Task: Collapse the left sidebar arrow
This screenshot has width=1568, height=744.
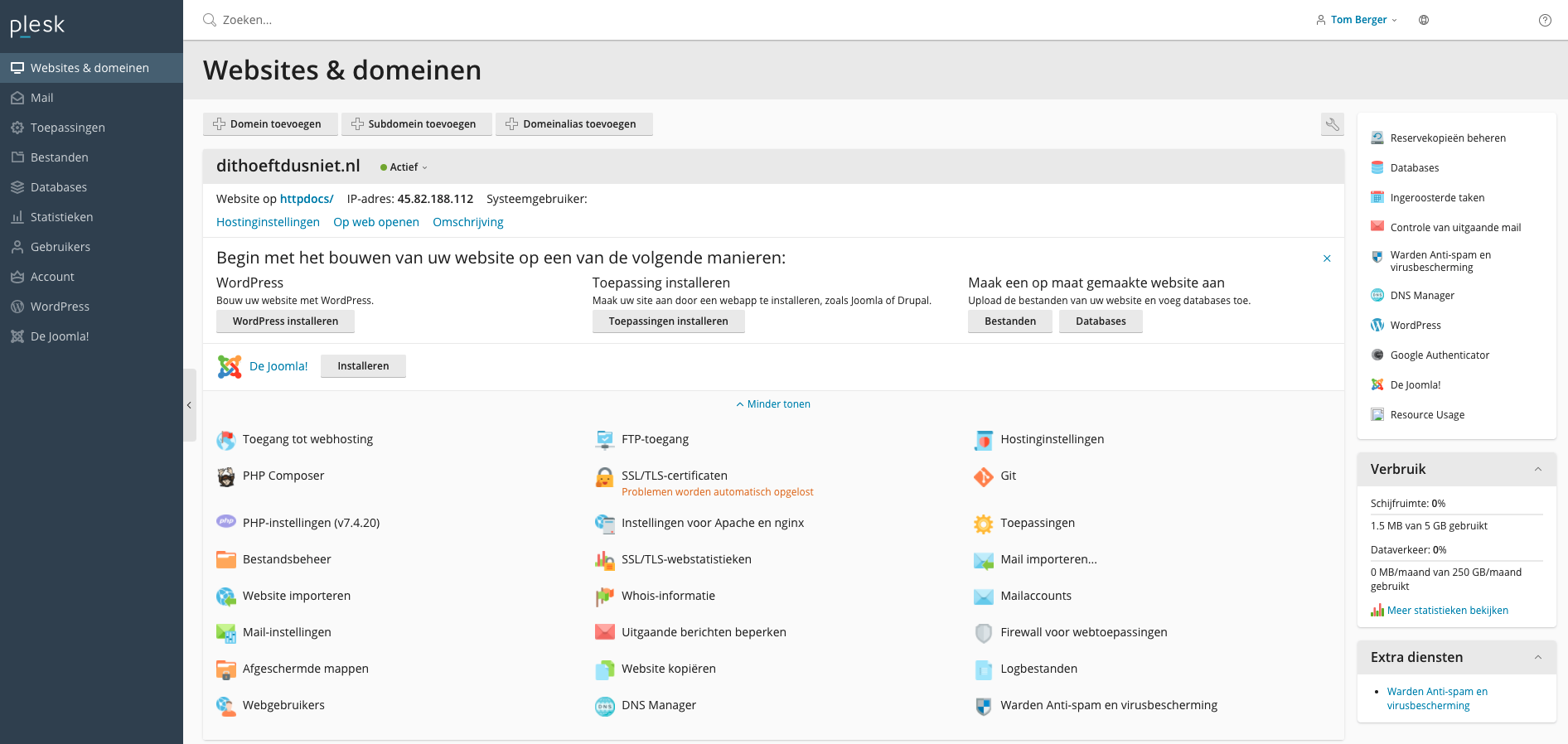Action: tap(189, 405)
